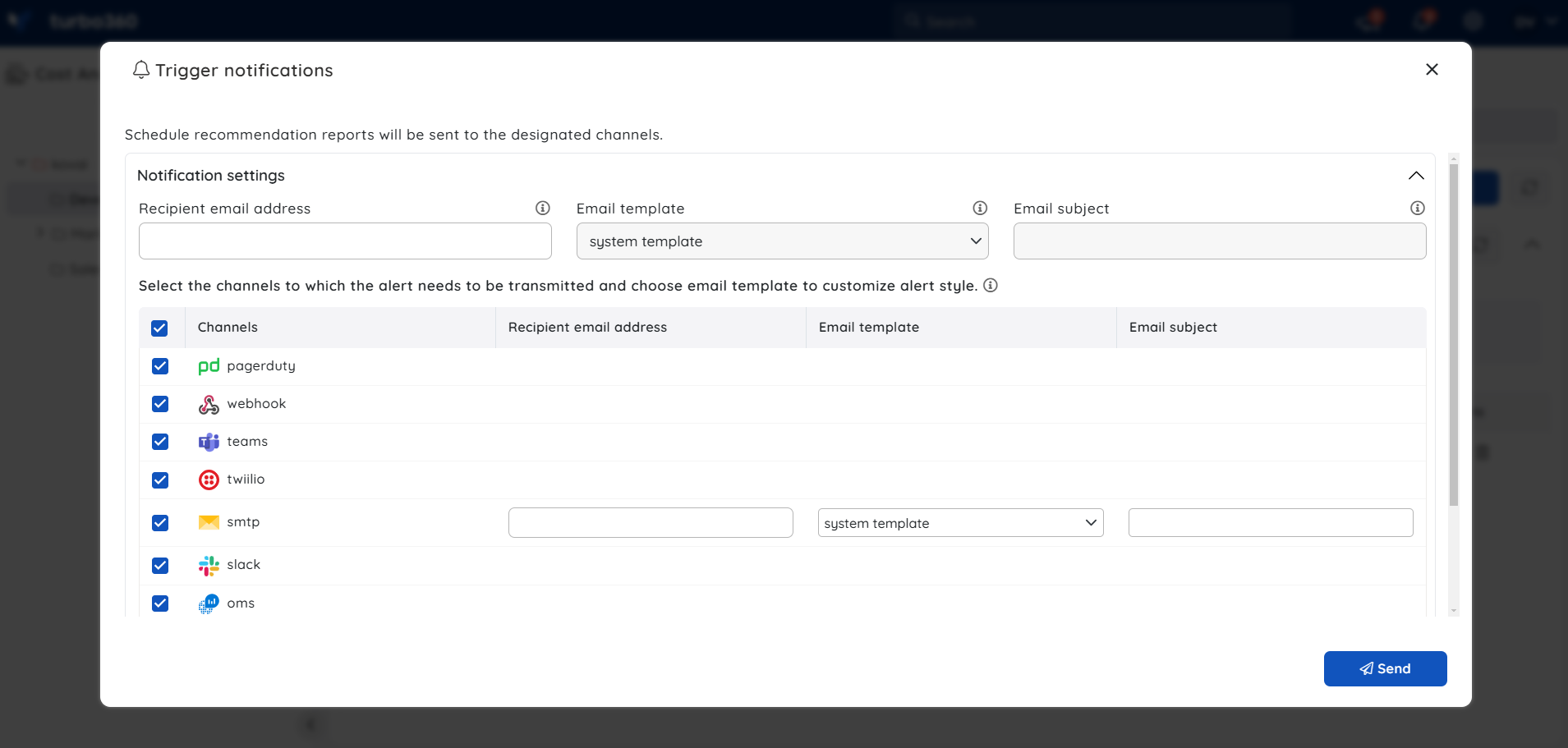Click the pagerduty row label
This screenshot has width=1568, height=748.
pos(261,366)
